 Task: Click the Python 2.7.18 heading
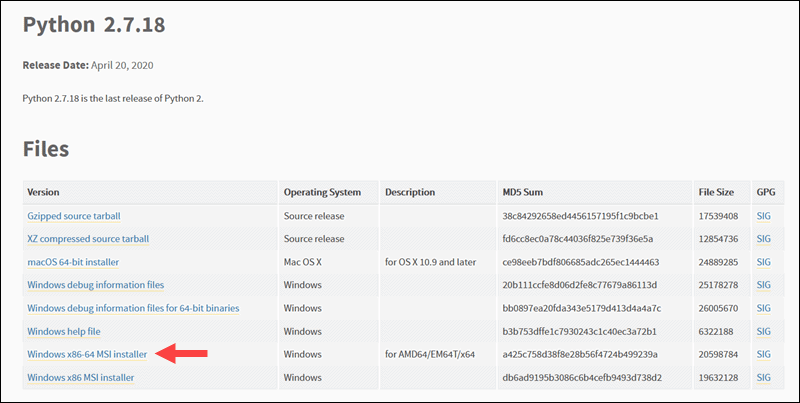pos(94,25)
